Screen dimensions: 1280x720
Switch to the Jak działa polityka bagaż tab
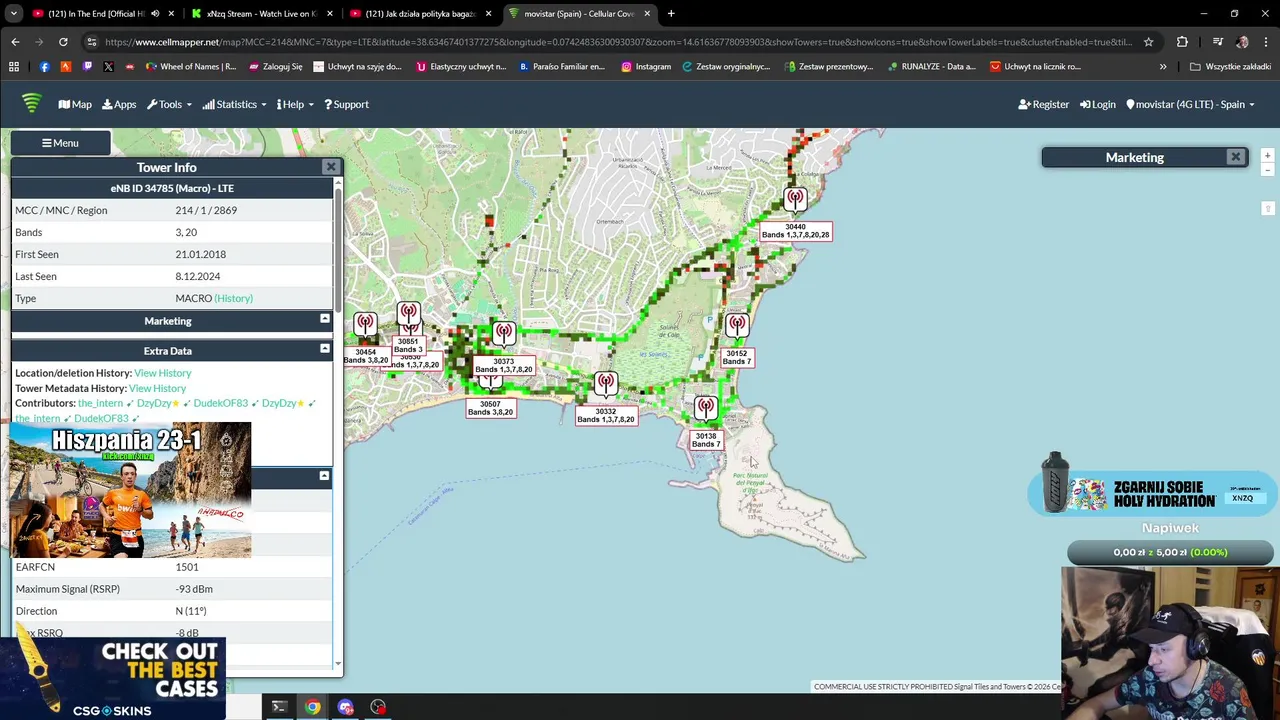pyautogui.click(x=420, y=14)
